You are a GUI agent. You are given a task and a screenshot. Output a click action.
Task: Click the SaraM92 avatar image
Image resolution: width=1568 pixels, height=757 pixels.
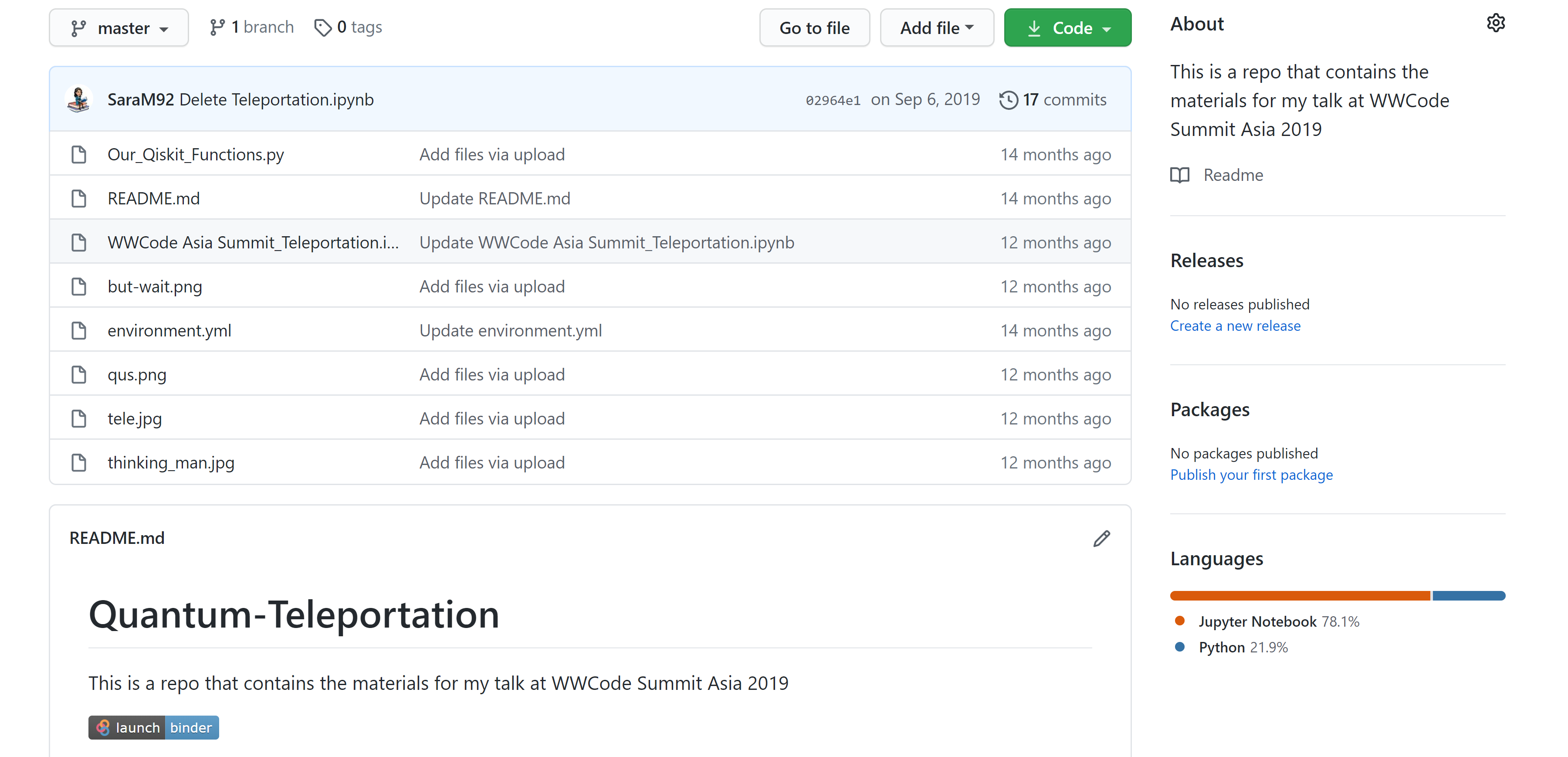(79, 99)
